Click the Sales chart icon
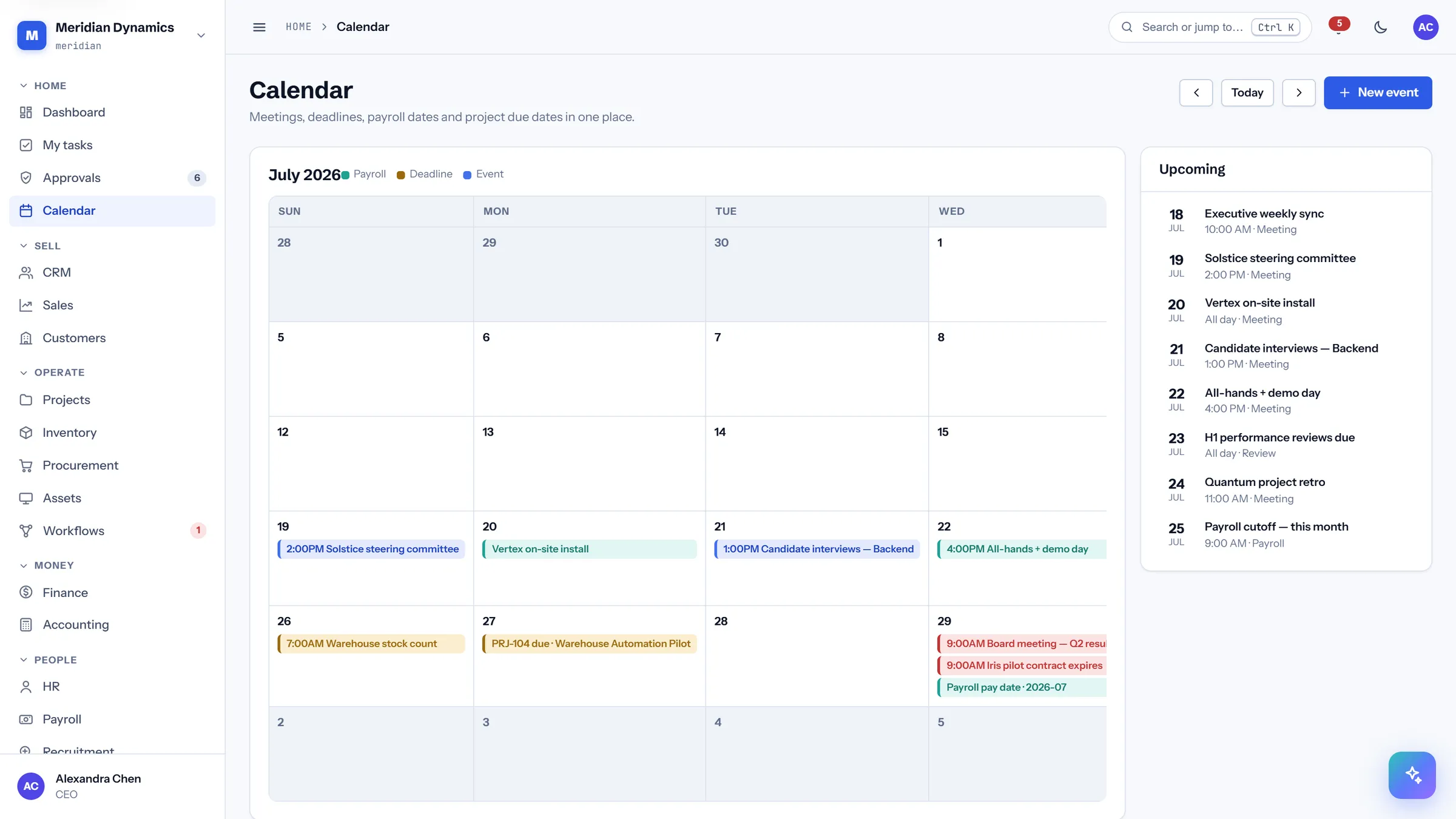The width and height of the screenshot is (1456, 819). [x=25, y=305]
